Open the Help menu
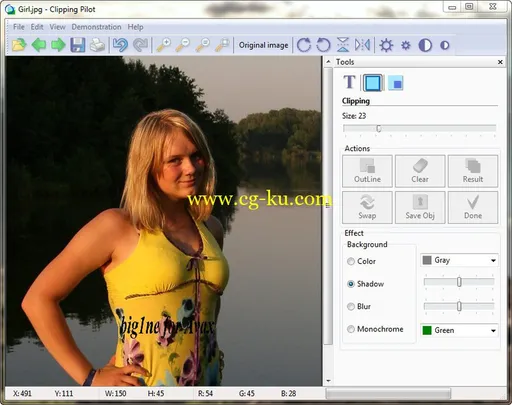 [135, 27]
